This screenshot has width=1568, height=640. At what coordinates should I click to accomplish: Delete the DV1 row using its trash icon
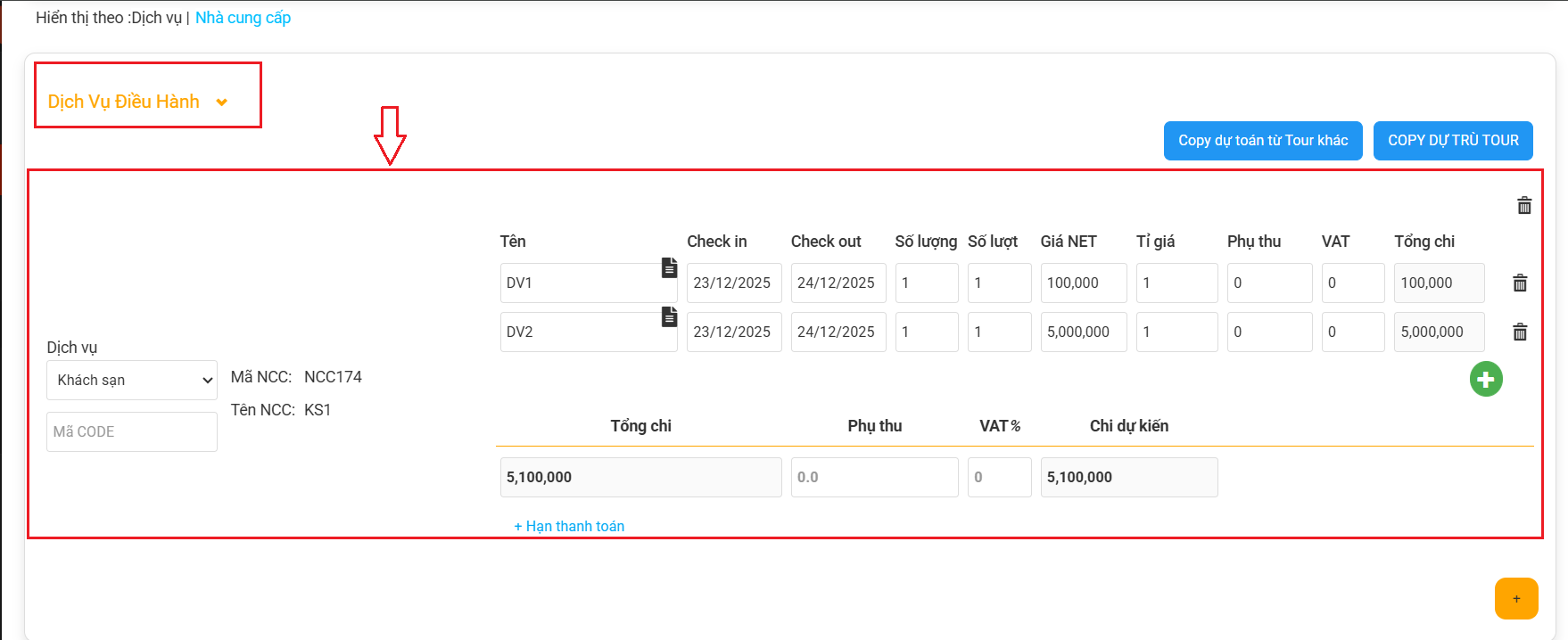click(1520, 283)
